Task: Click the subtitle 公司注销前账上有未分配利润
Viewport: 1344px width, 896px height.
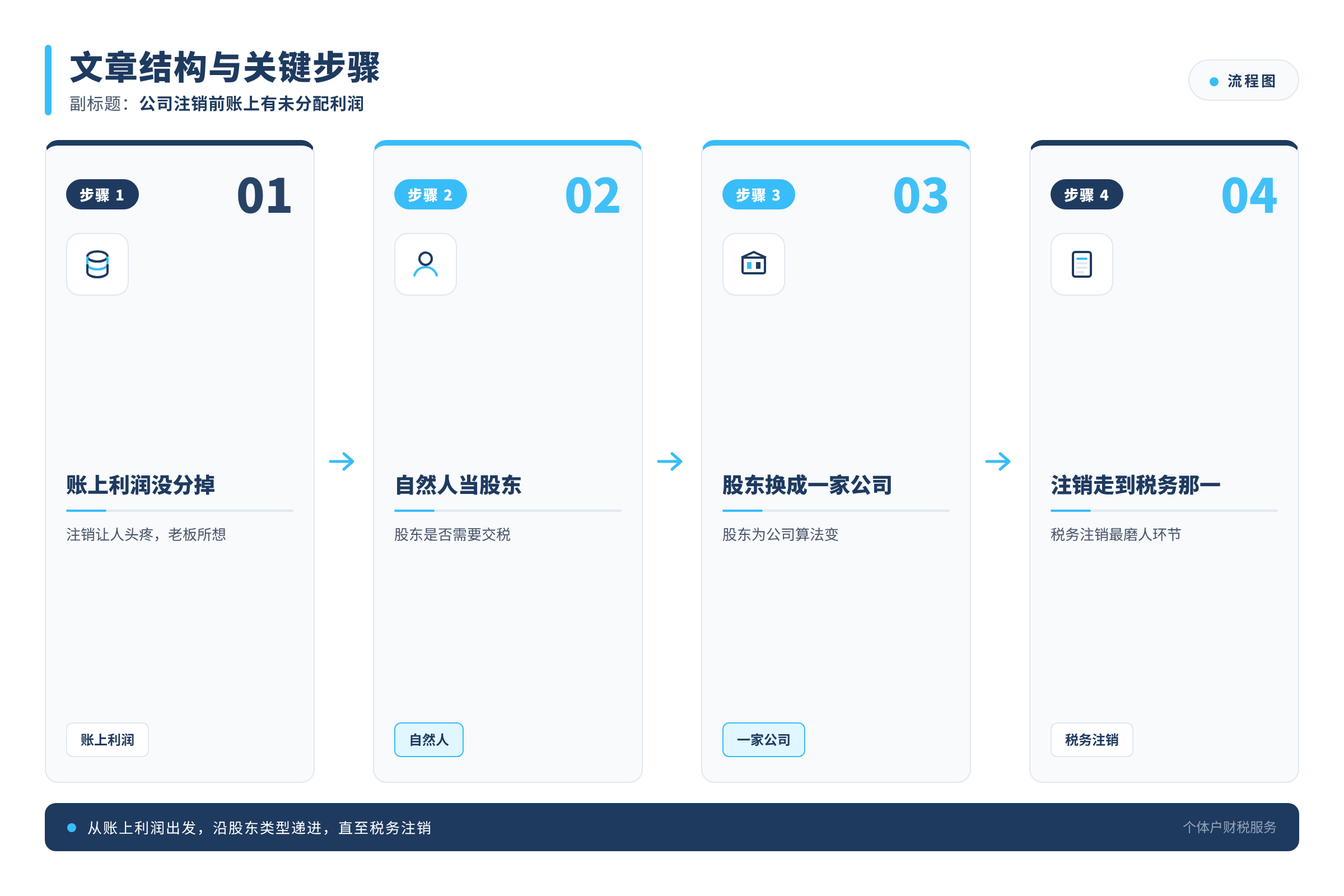Action: tap(251, 104)
